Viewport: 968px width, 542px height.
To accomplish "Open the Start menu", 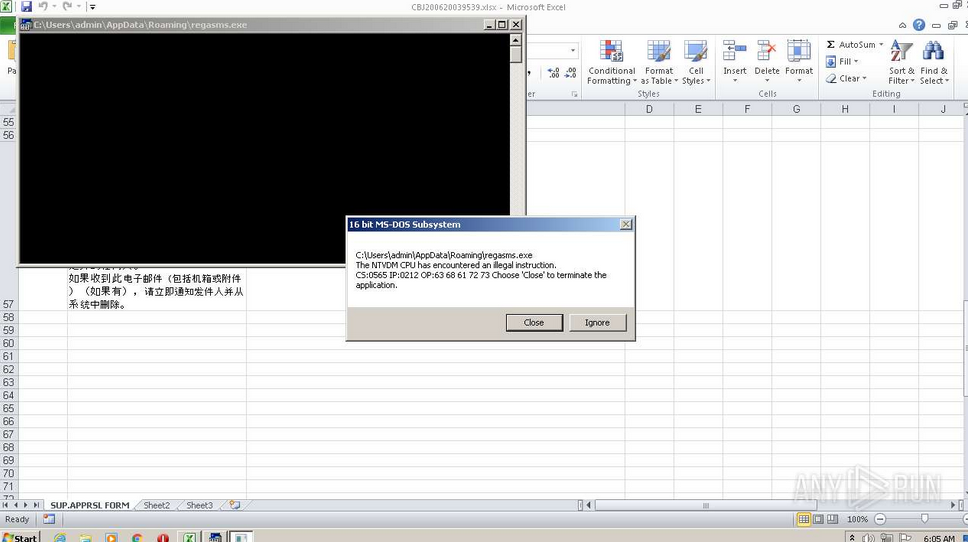I will tap(20, 538).
